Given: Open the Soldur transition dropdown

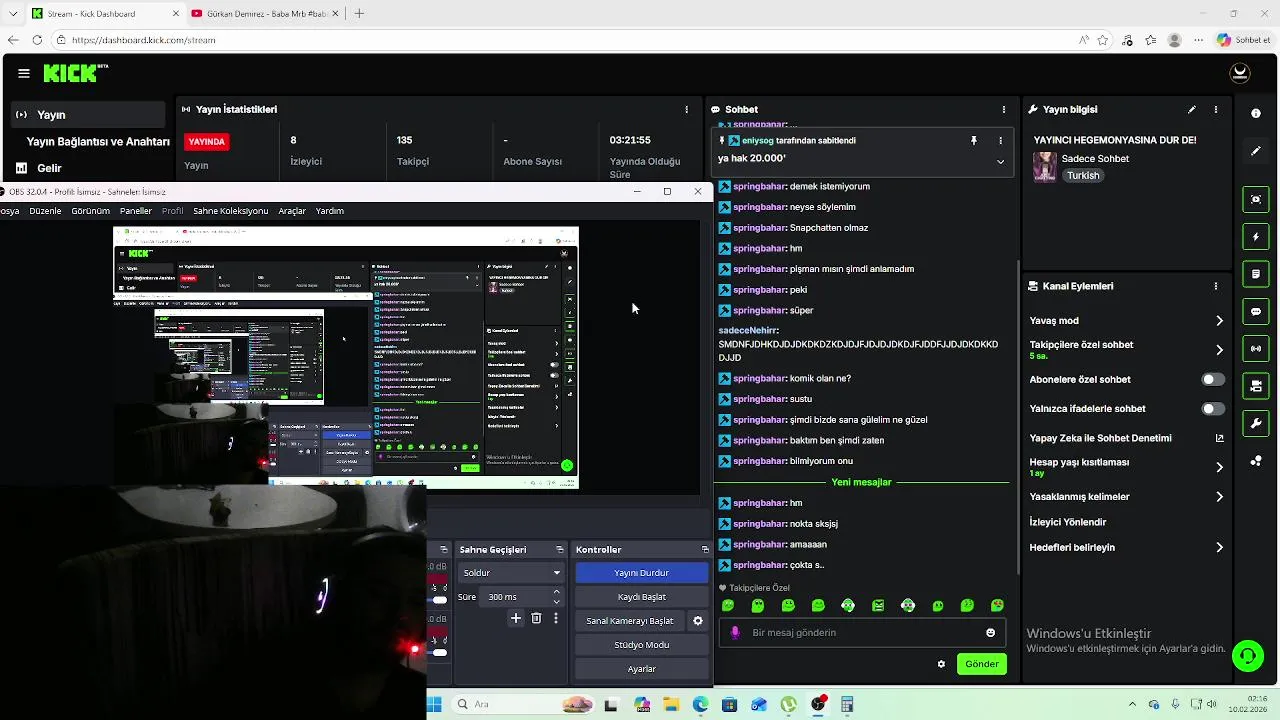Looking at the screenshot, I should point(512,573).
